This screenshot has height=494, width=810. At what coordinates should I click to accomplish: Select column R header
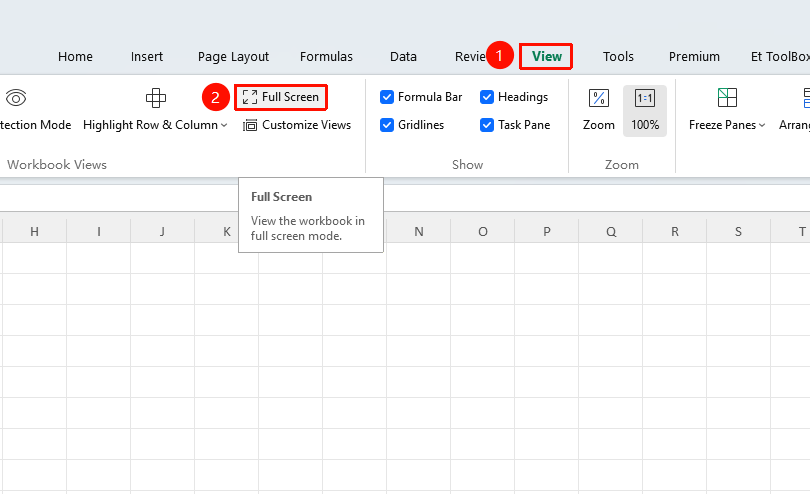[x=675, y=231]
